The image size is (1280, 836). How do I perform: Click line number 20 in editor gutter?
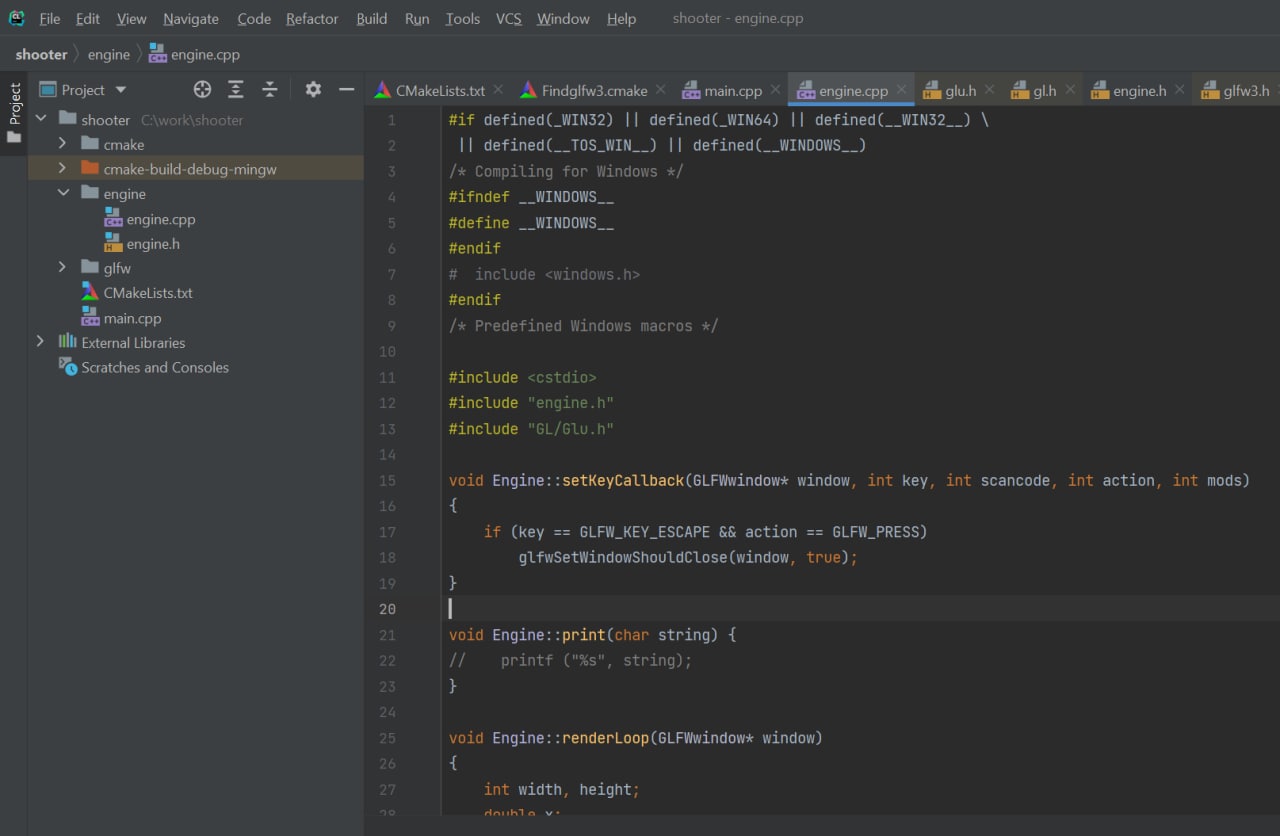click(x=387, y=609)
